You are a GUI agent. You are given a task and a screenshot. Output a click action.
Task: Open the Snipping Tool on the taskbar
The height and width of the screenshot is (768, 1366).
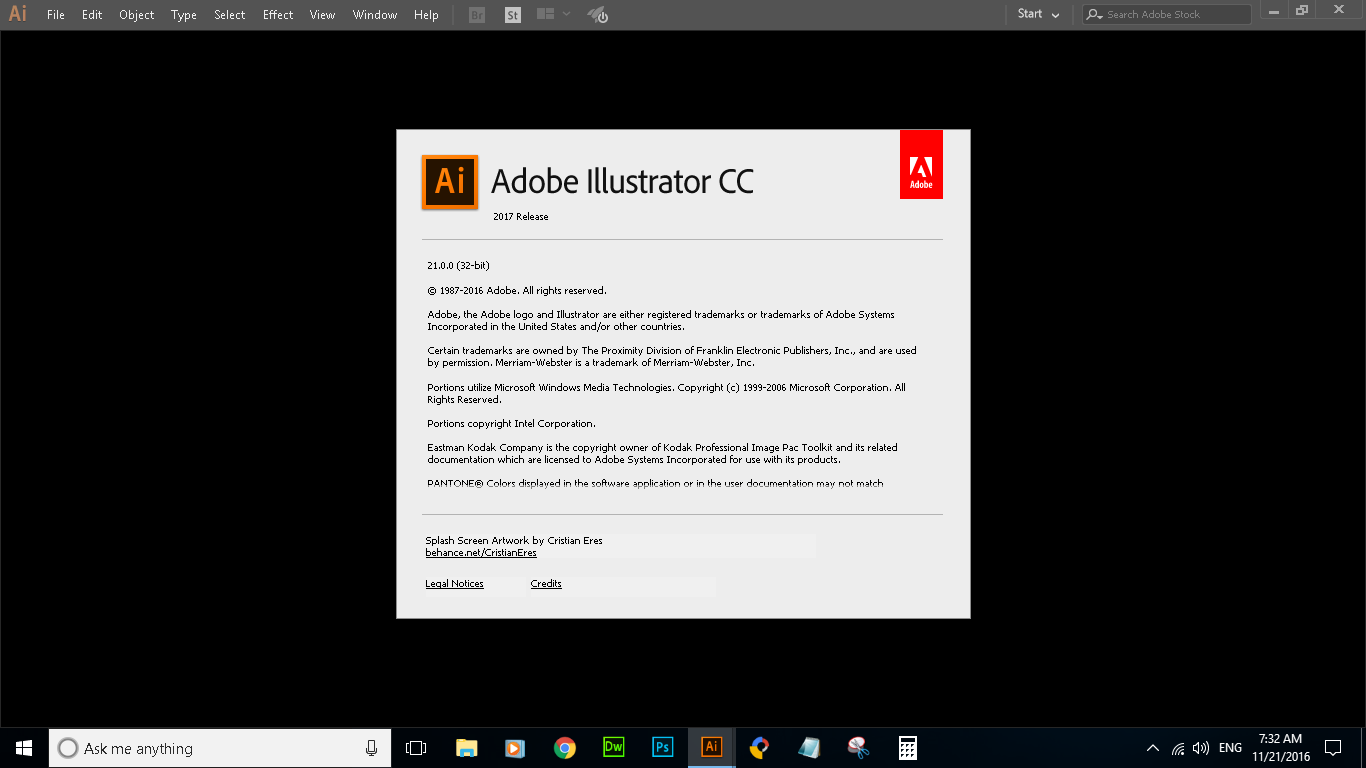858,748
